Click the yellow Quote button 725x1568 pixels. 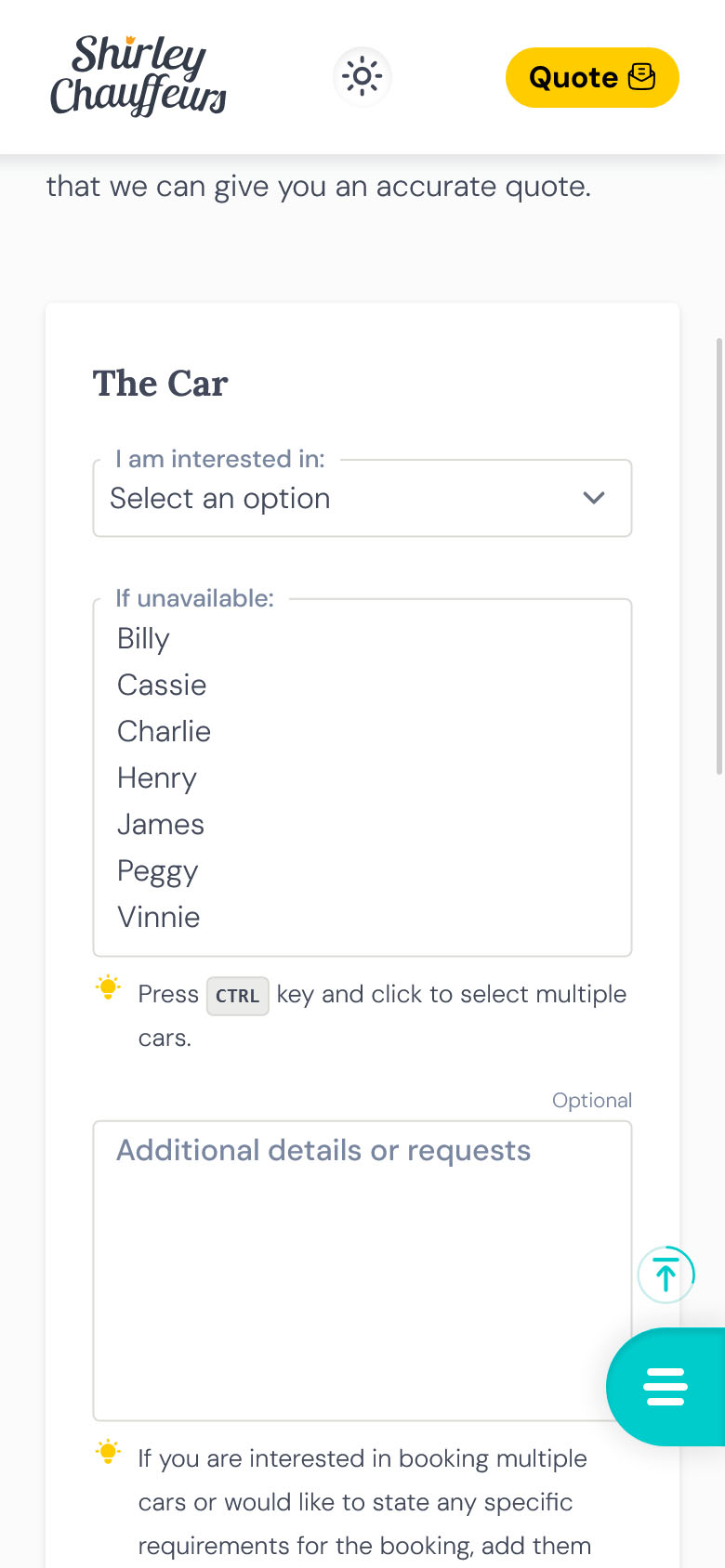coord(592,77)
